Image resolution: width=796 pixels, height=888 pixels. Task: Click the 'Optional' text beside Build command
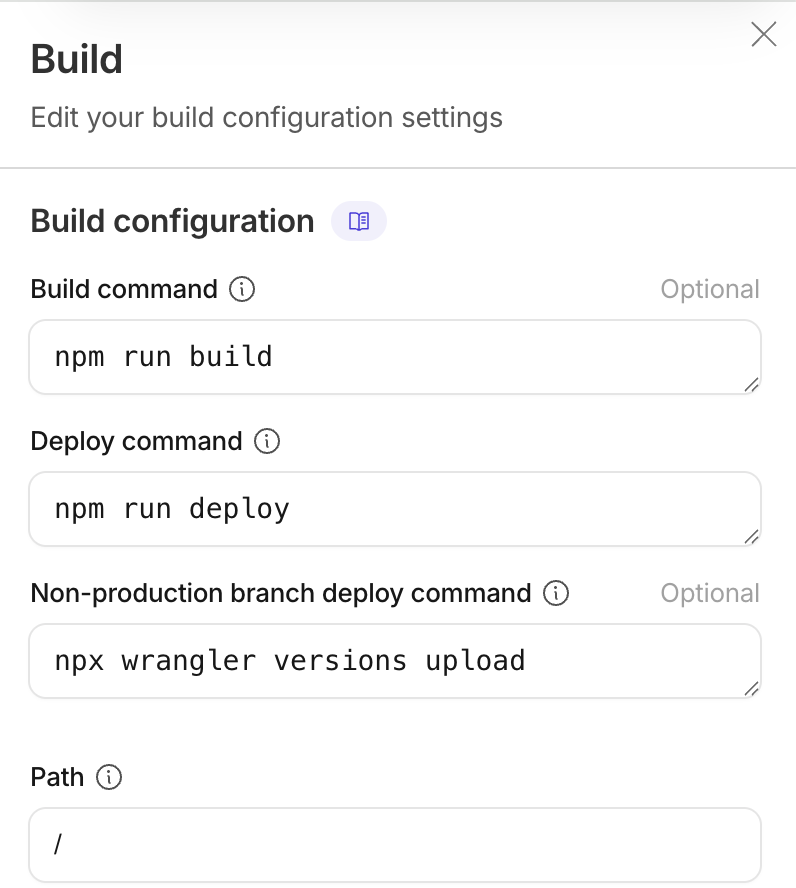(710, 290)
